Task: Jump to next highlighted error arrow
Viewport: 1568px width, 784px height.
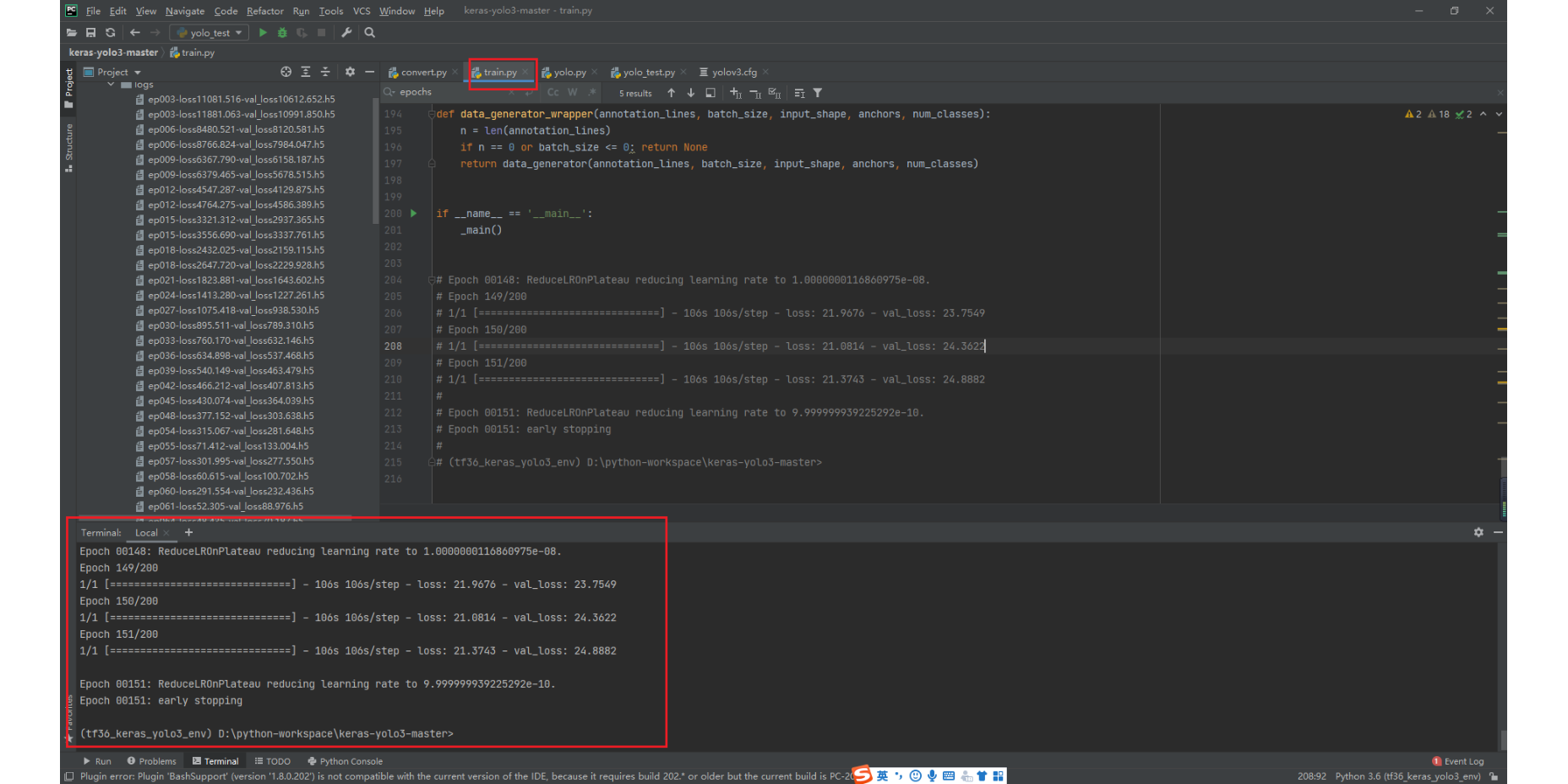Action: 1500,114
